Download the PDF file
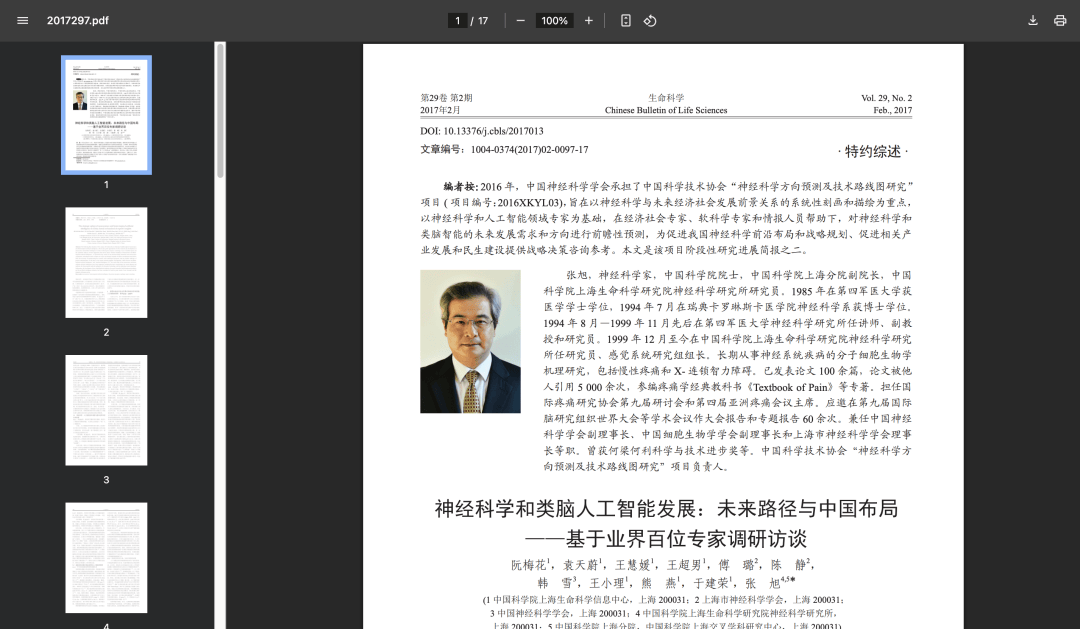Viewport: 1080px width, 629px height. (1032, 21)
